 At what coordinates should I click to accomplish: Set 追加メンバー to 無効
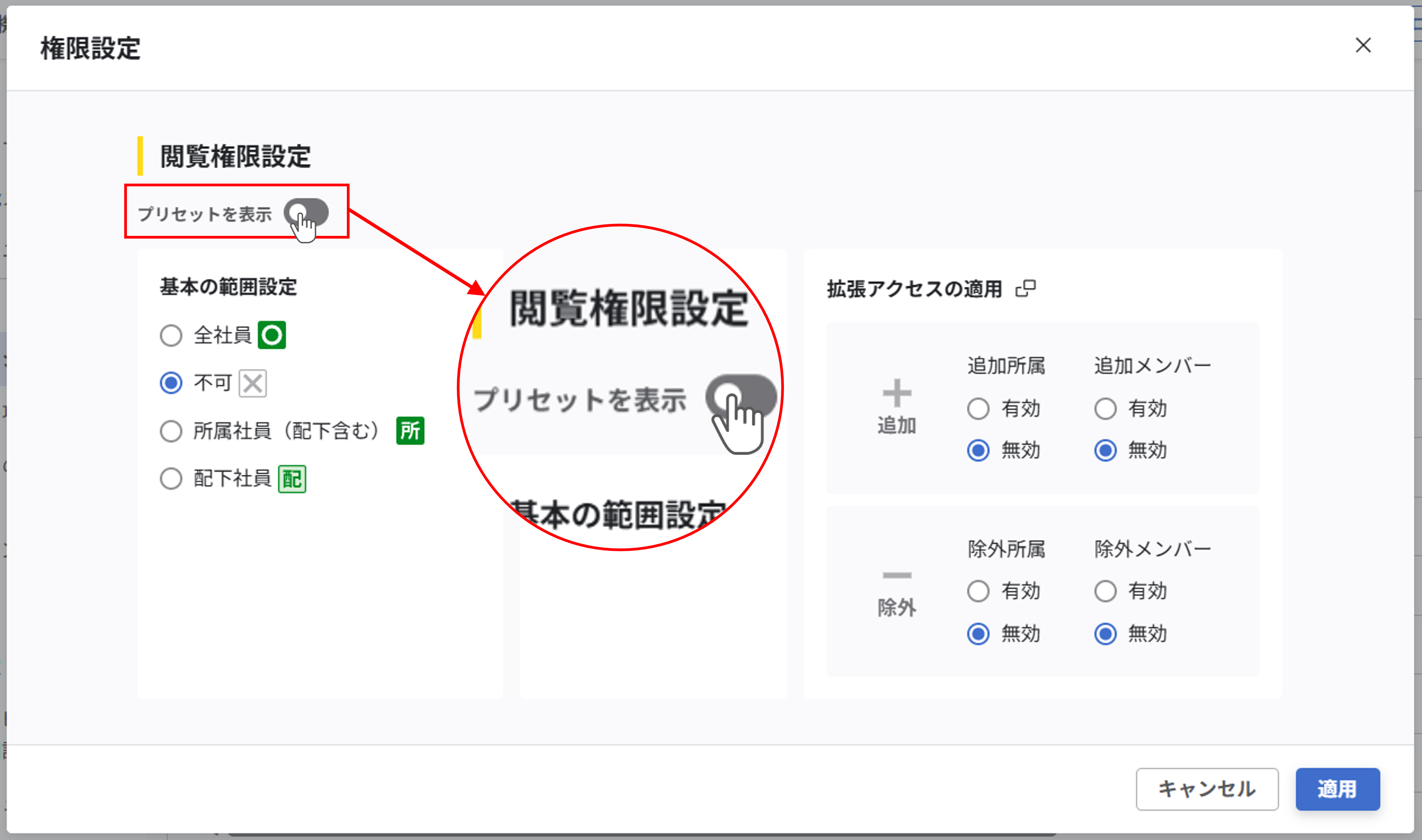pyautogui.click(x=1105, y=451)
